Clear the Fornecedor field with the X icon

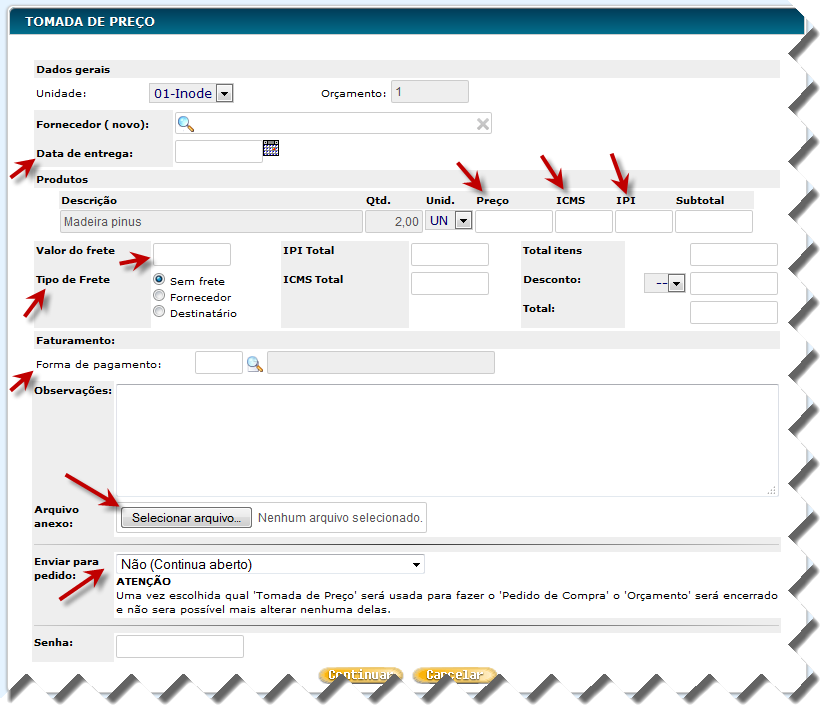coord(482,124)
